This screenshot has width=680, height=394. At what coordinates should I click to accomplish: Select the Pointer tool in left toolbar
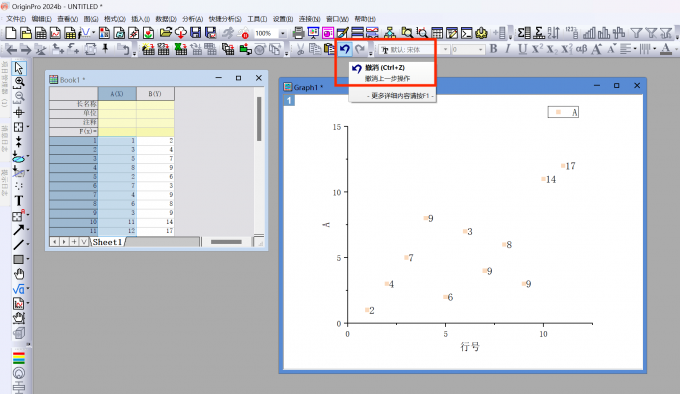click(x=19, y=68)
